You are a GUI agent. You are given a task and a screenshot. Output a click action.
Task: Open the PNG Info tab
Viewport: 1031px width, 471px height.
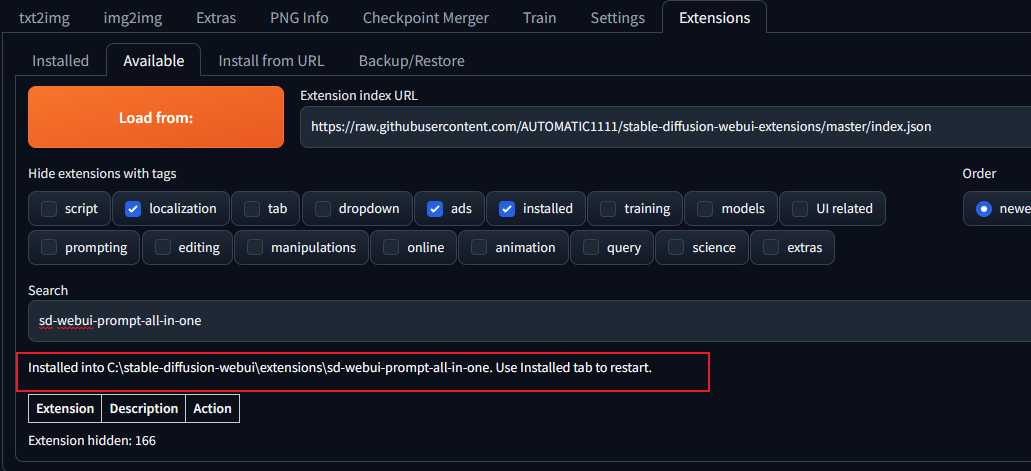tap(299, 18)
